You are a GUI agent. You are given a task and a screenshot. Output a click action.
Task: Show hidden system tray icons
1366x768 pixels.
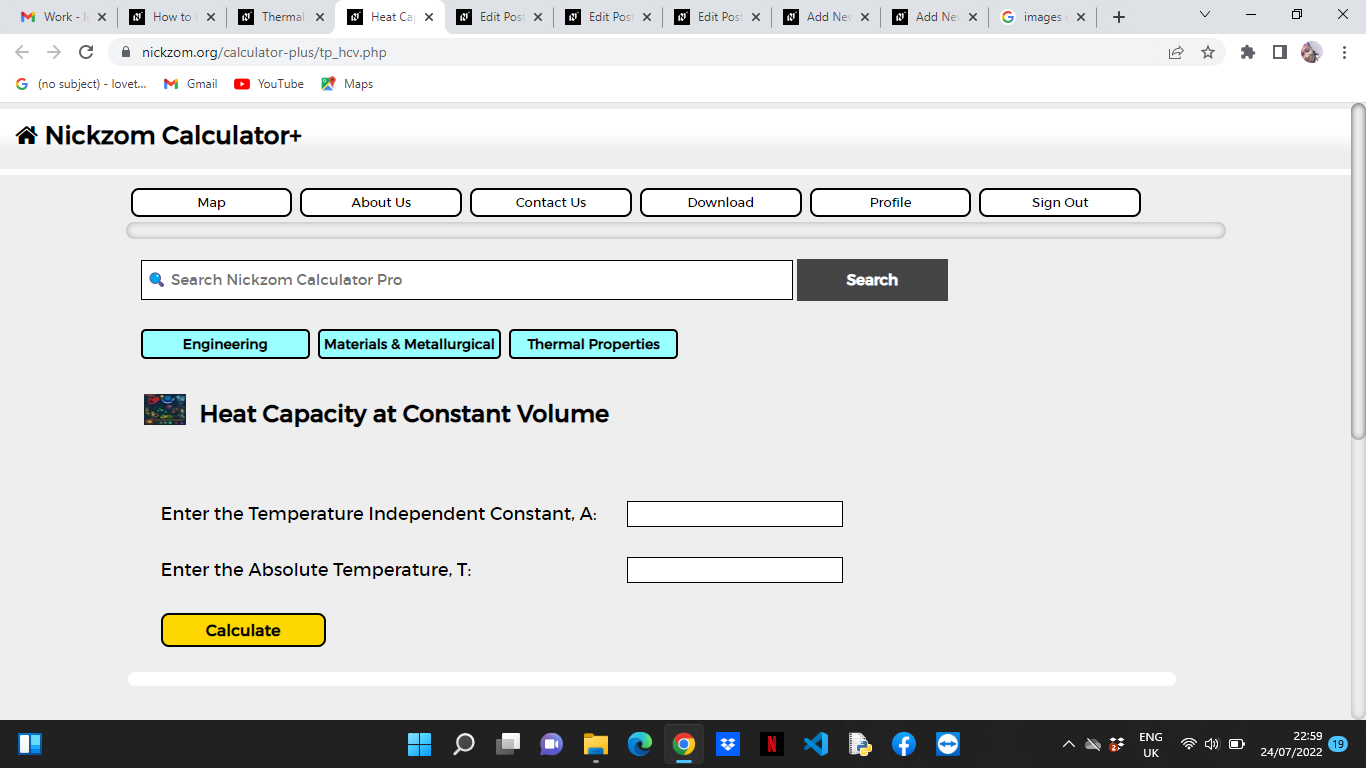tap(1068, 744)
